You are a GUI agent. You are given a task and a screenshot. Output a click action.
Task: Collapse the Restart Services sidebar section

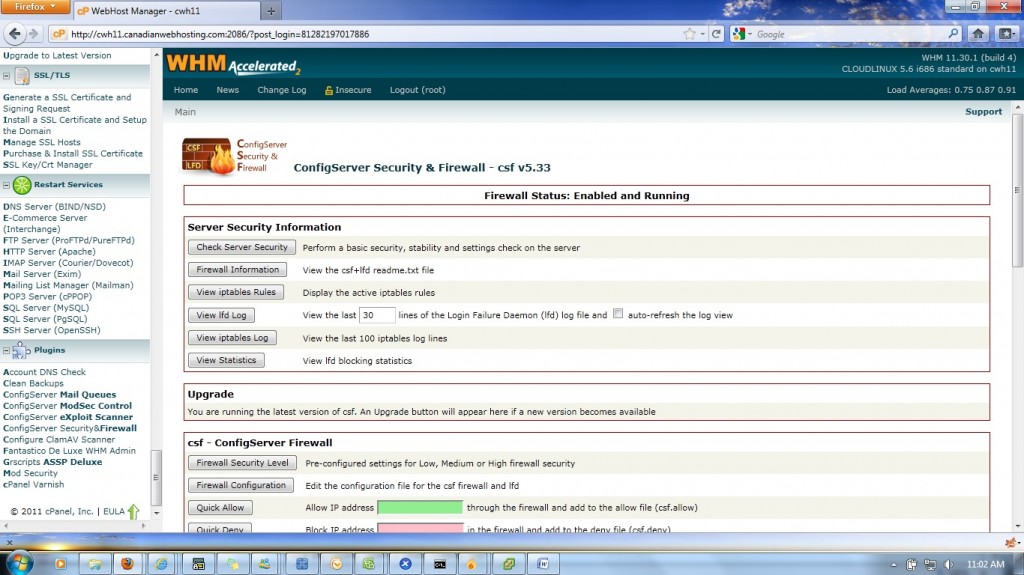coord(7,186)
